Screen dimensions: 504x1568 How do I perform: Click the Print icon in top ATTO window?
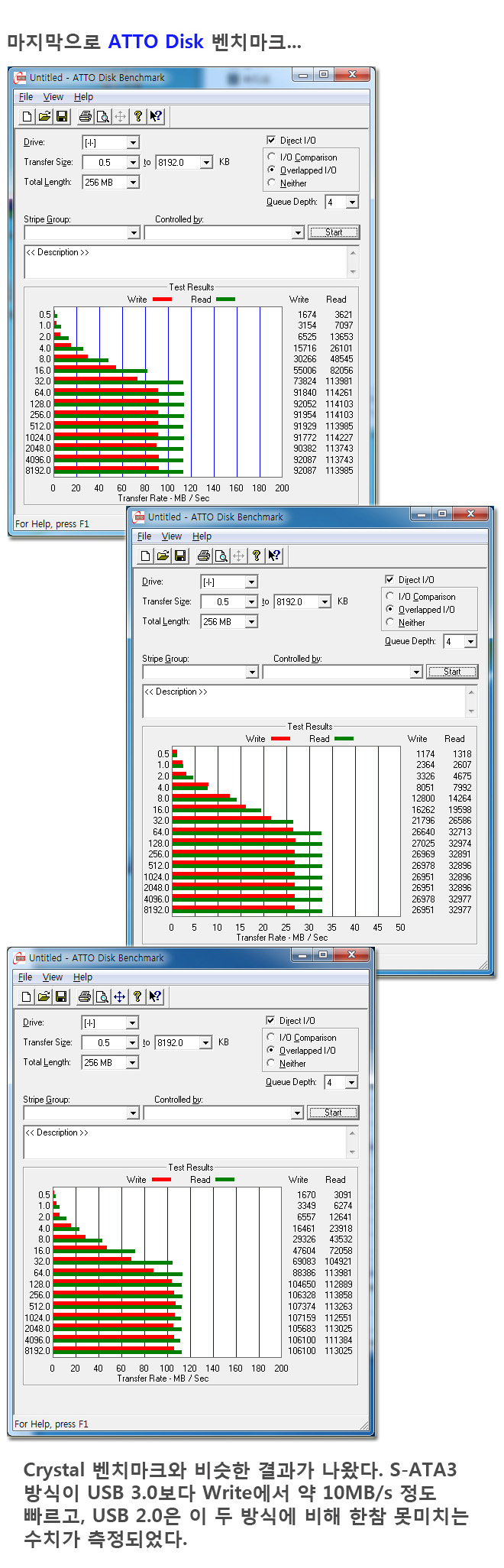pyautogui.click(x=86, y=116)
